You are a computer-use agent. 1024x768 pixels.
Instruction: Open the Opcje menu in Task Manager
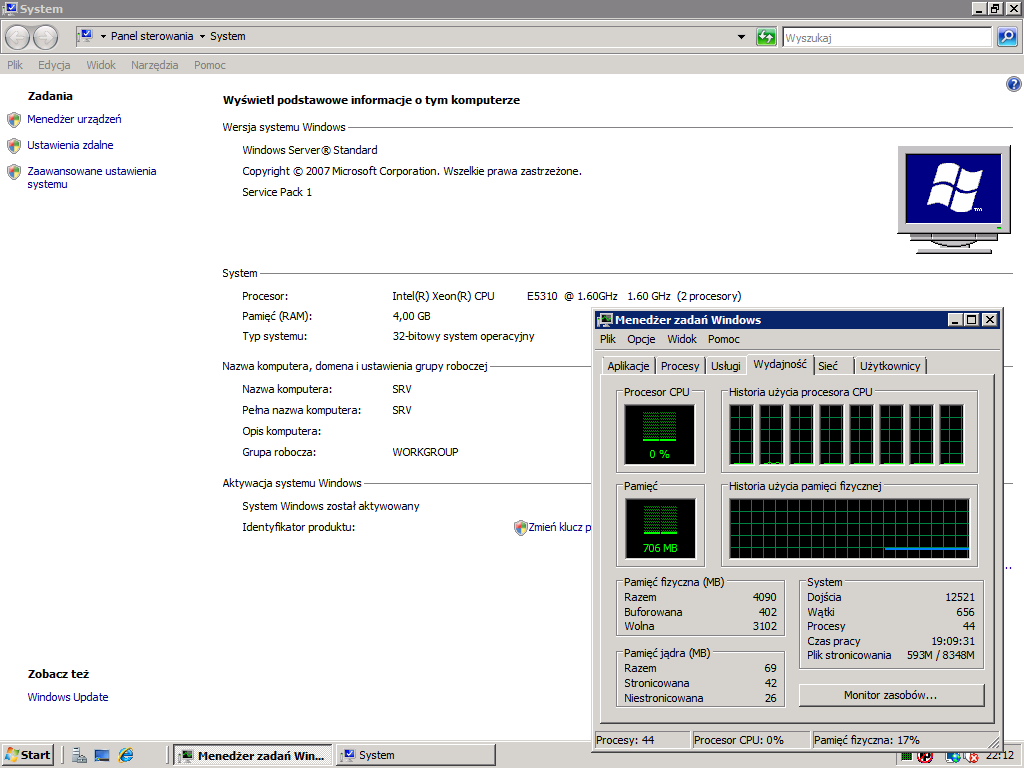point(641,340)
